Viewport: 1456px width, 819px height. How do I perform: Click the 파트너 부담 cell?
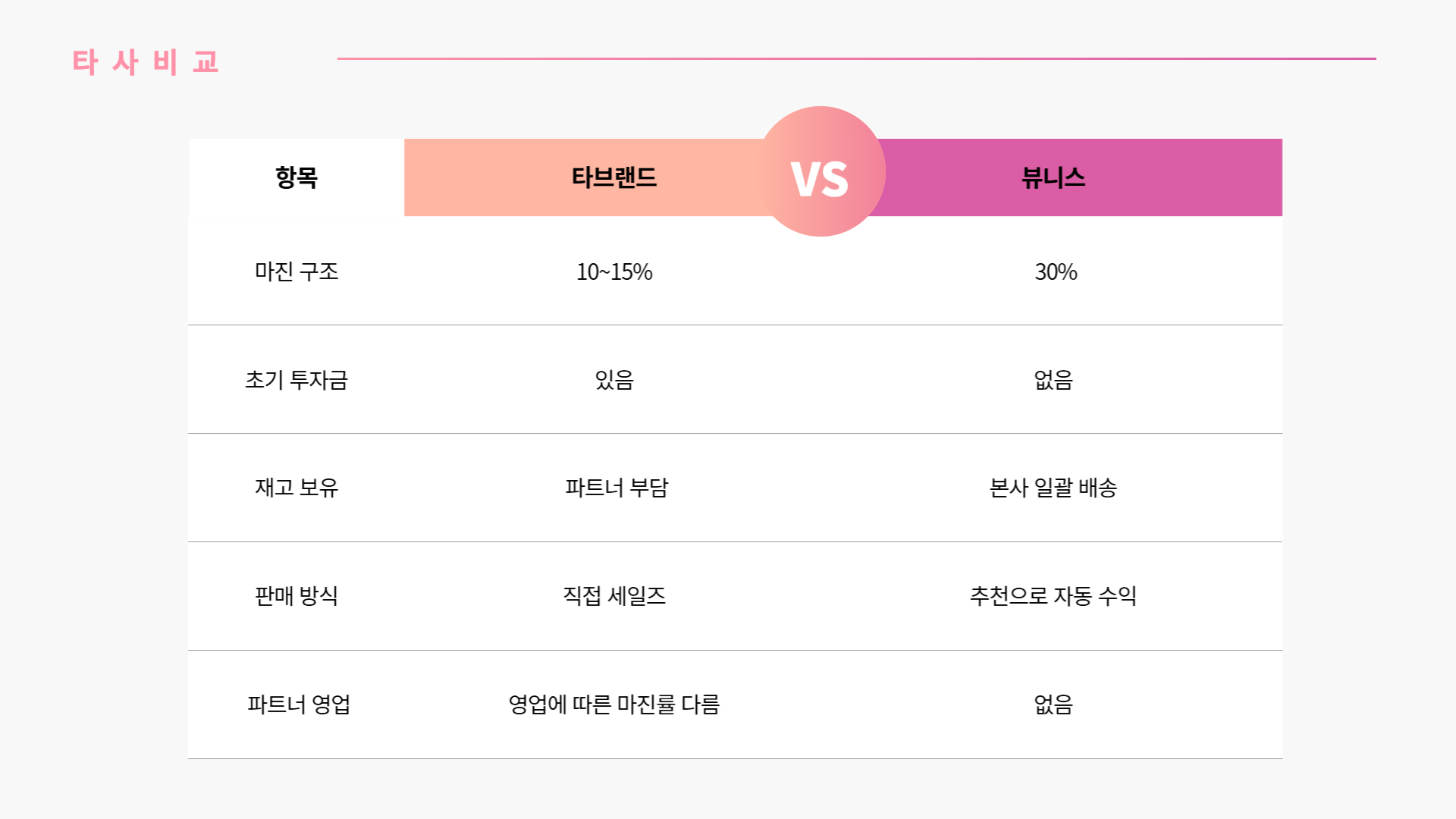[x=617, y=488]
